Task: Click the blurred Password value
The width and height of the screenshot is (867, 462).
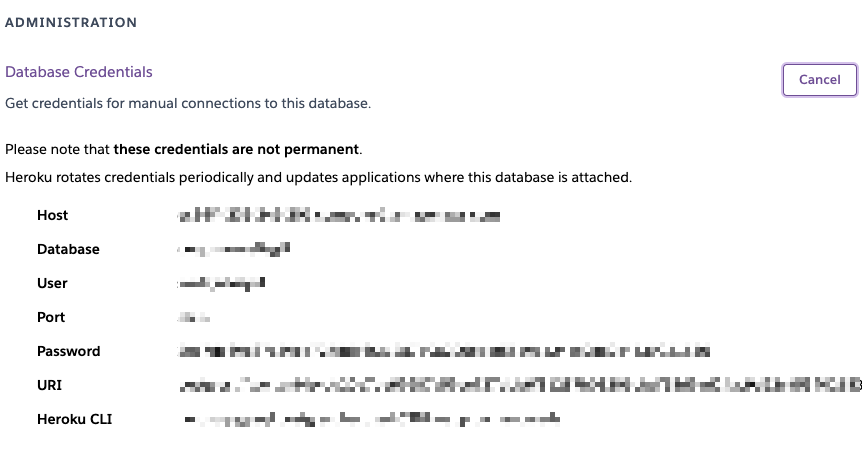Action: (444, 351)
